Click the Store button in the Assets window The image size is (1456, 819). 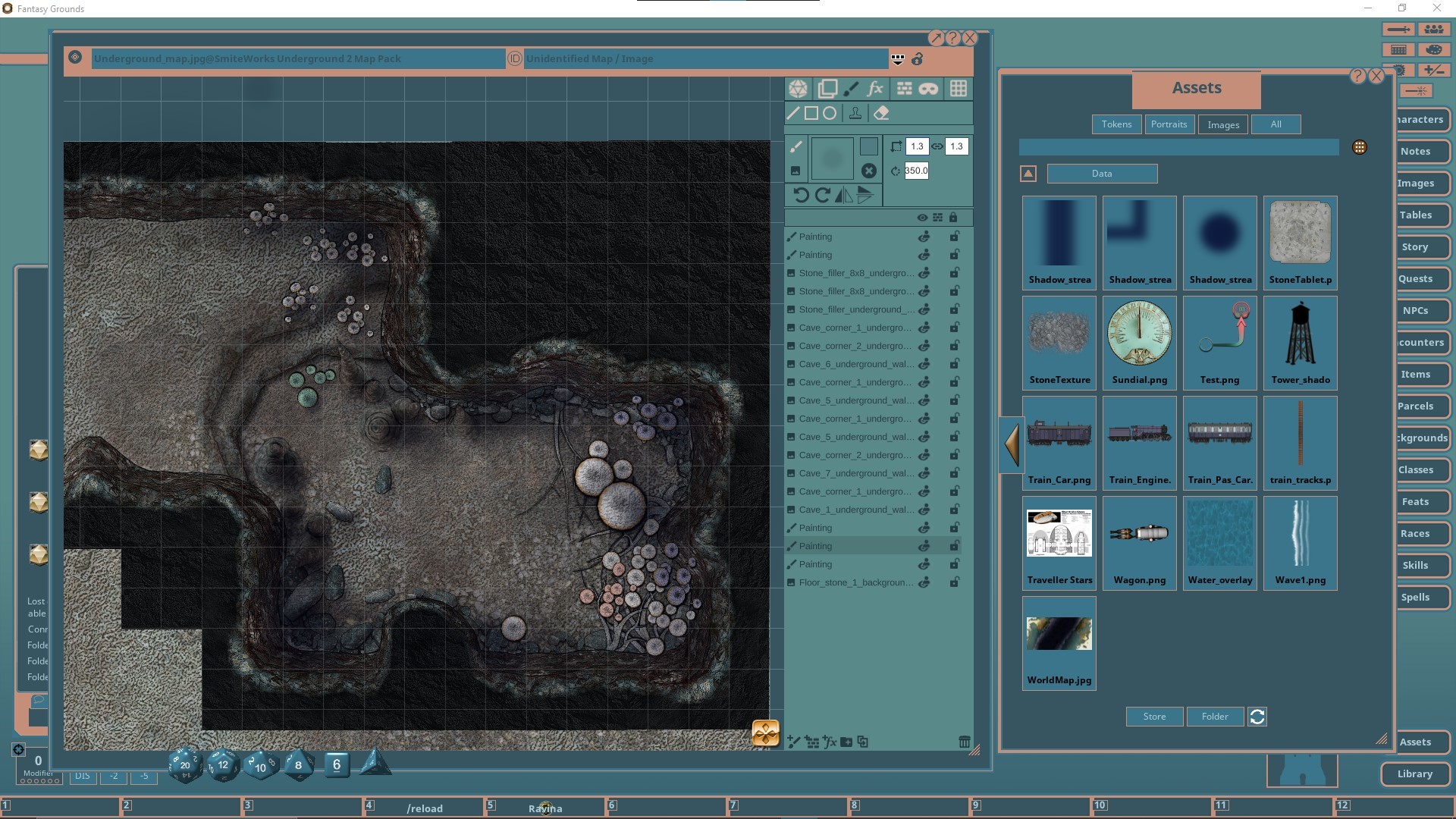[x=1153, y=716]
